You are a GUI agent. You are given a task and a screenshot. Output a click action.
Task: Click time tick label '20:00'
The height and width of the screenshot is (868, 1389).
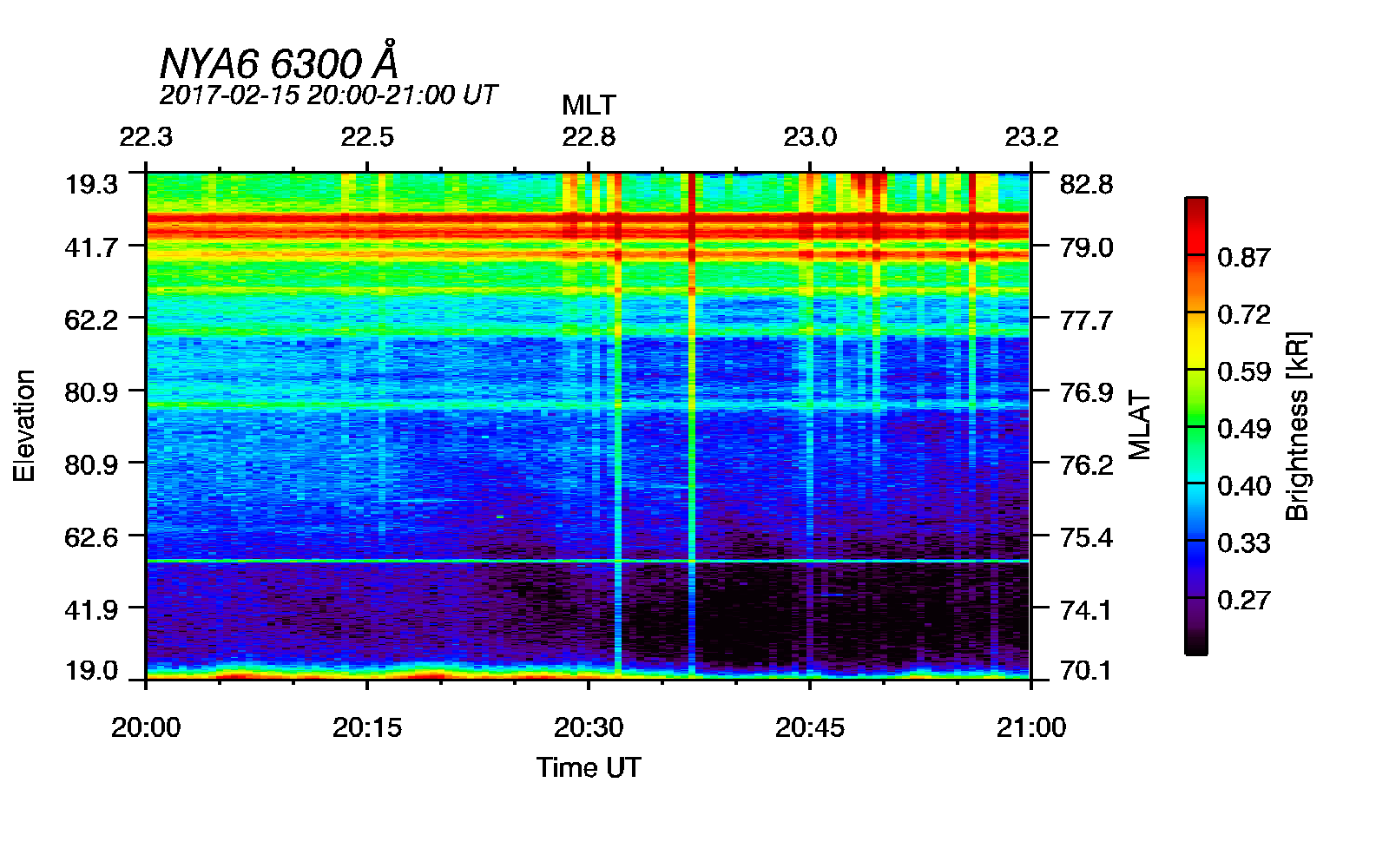pyautogui.click(x=146, y=727)
